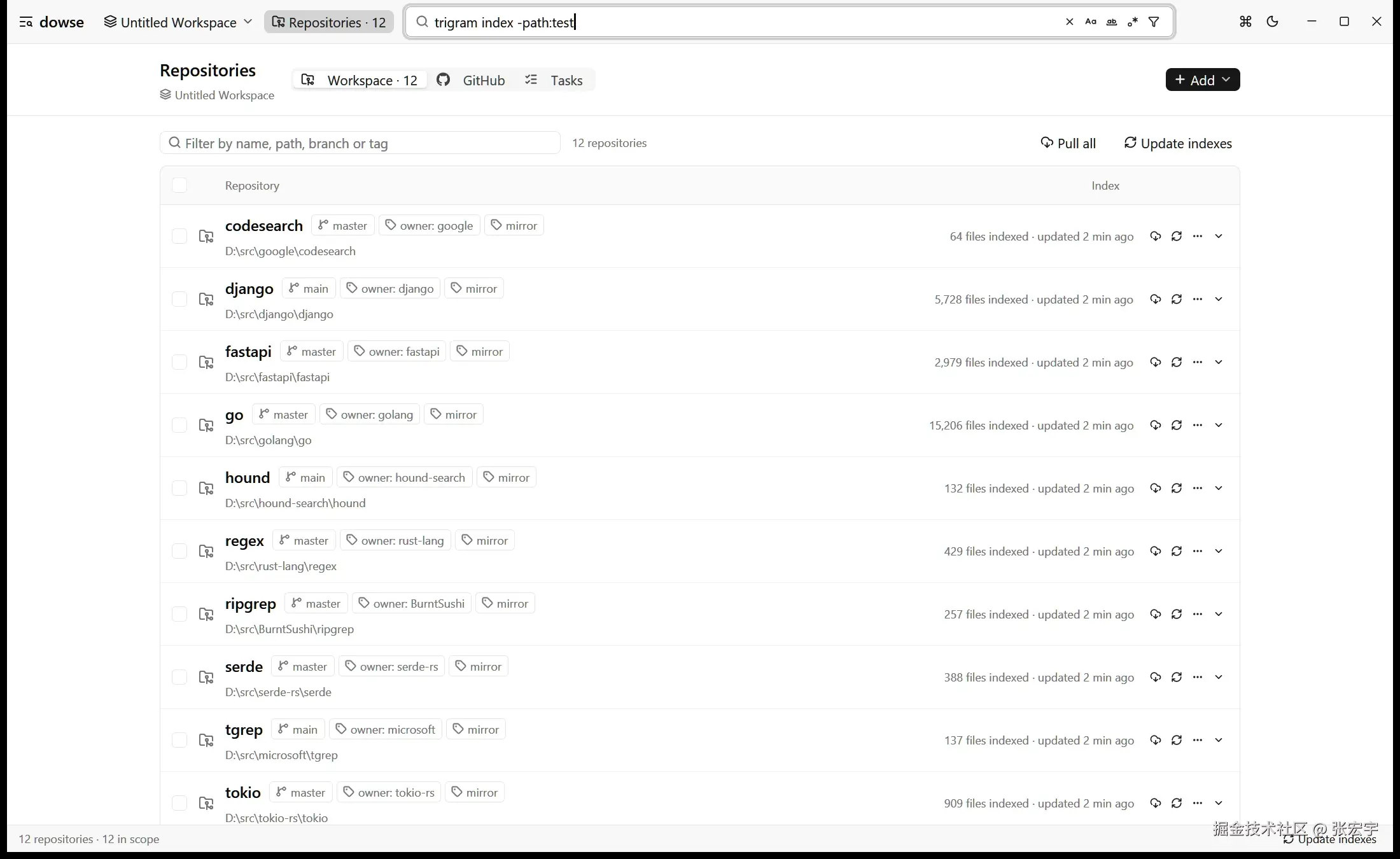Expand the tokio repository row
Screen dimensions: 1400x859
pyautogui.click(x=1219, y=803)
